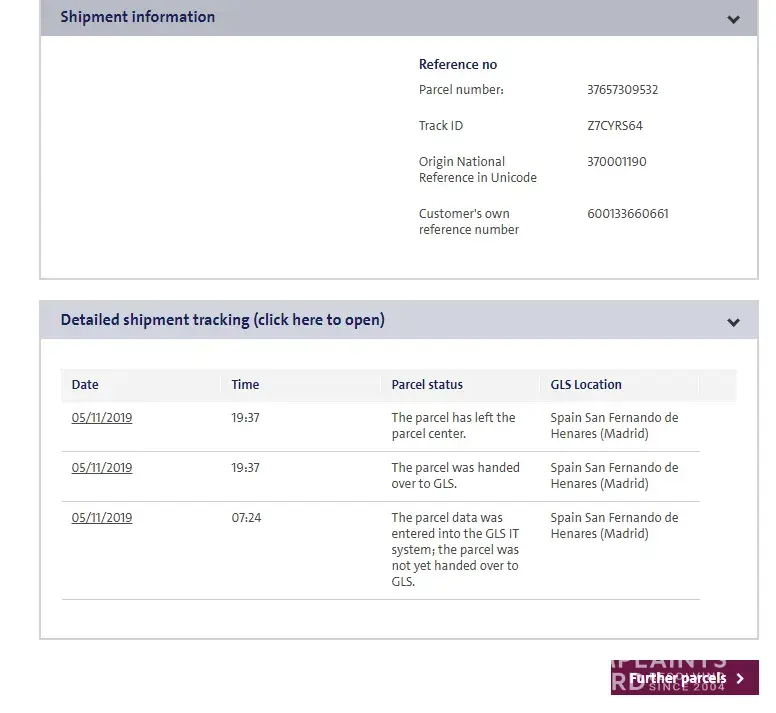Open the Detailed shipment tracking heading text

pos(222,320)
